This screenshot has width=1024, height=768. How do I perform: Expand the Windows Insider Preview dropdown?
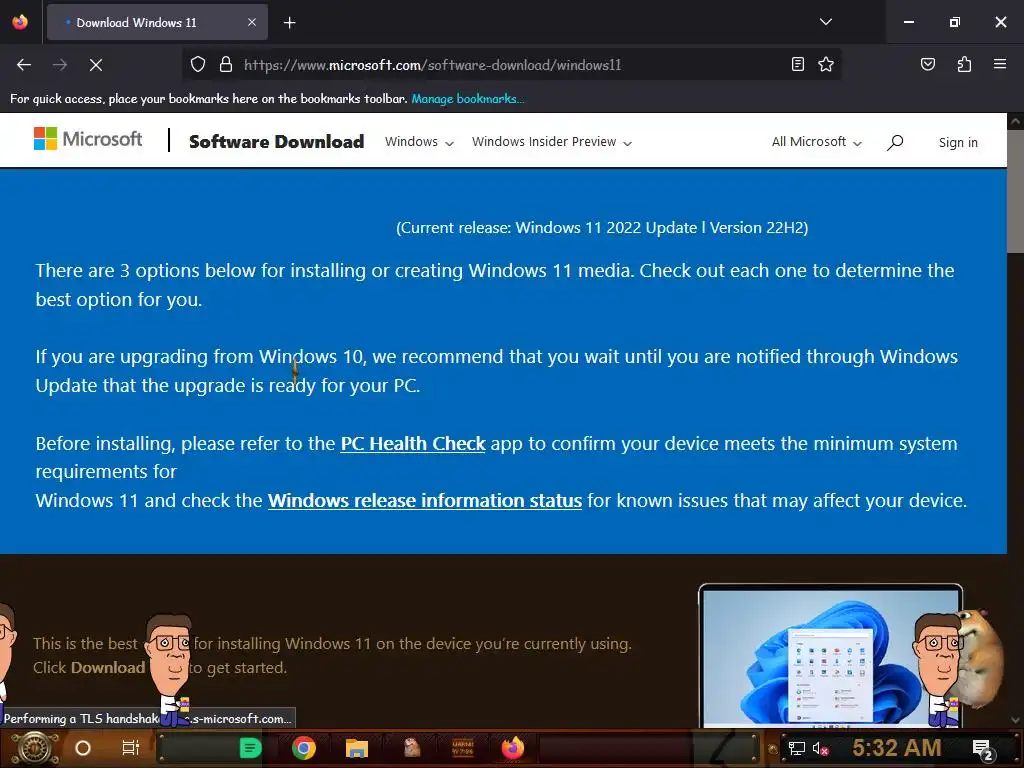click(x=552, y=142)
